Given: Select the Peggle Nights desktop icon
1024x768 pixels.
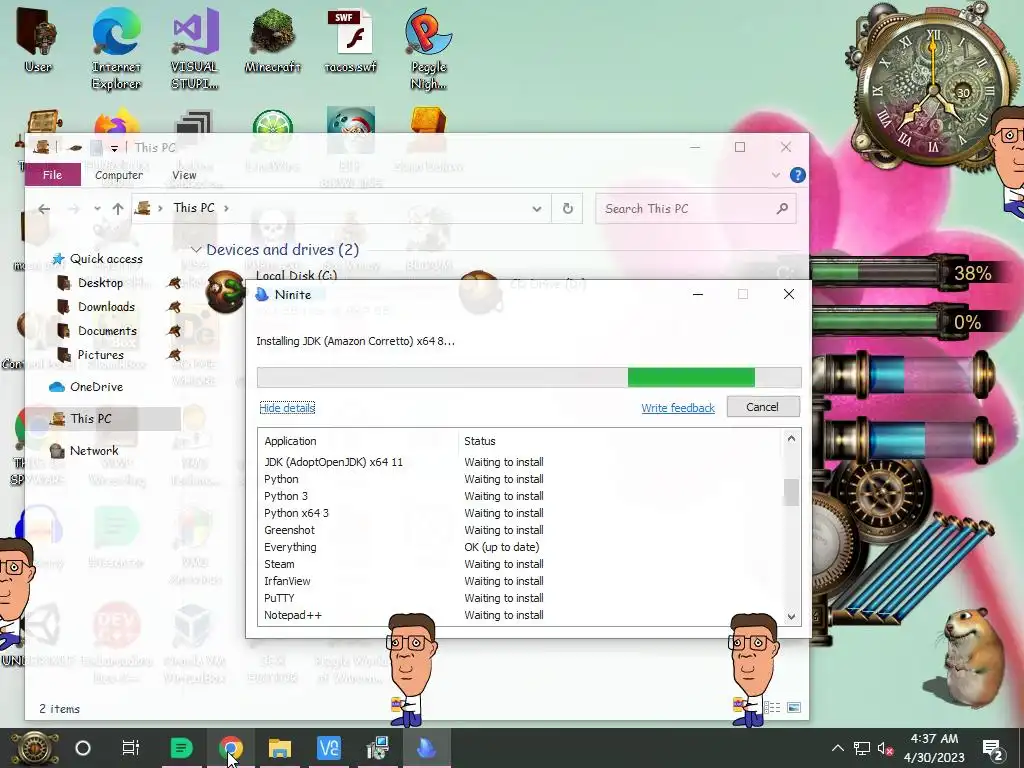Looking at the screenshot, I should [428, 48].
